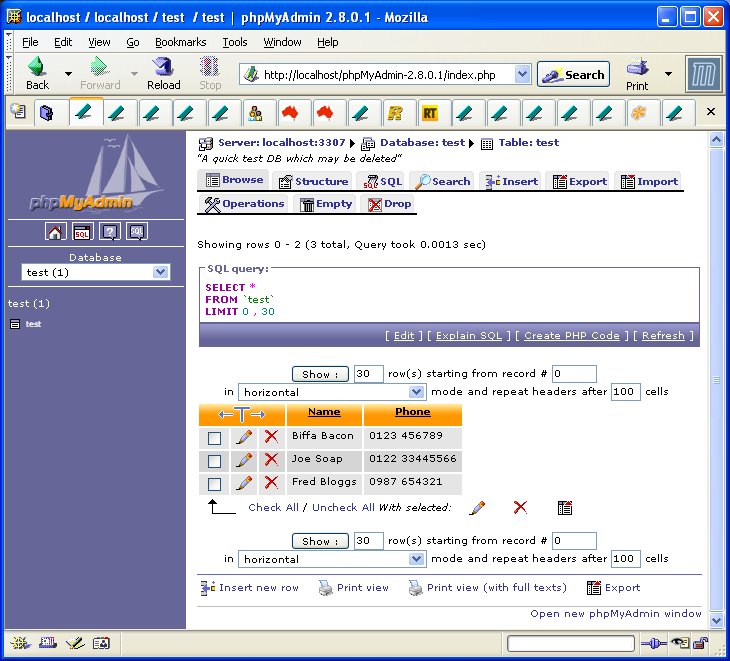Click the upper repeat headers cells field
The width and height of the screenshot is (730, 661).
point(625,392)
